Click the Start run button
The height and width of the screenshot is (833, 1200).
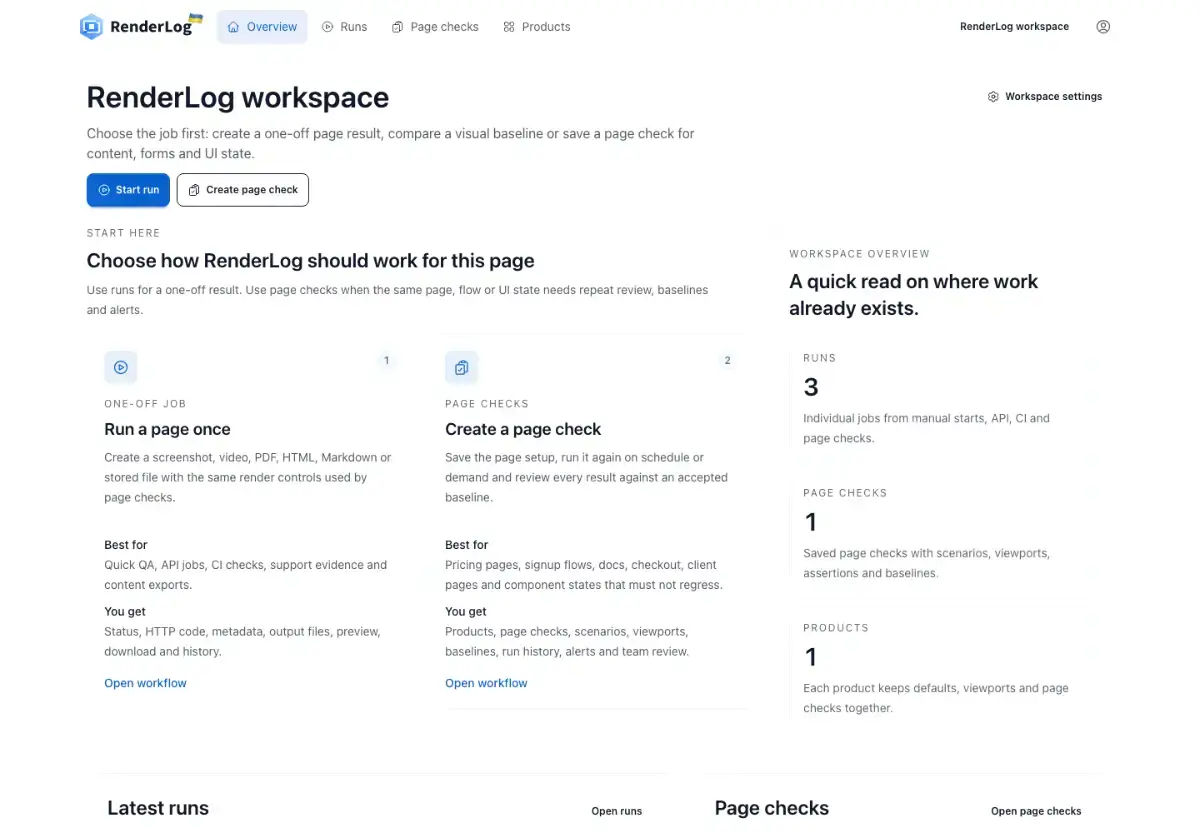pos(128,190)
